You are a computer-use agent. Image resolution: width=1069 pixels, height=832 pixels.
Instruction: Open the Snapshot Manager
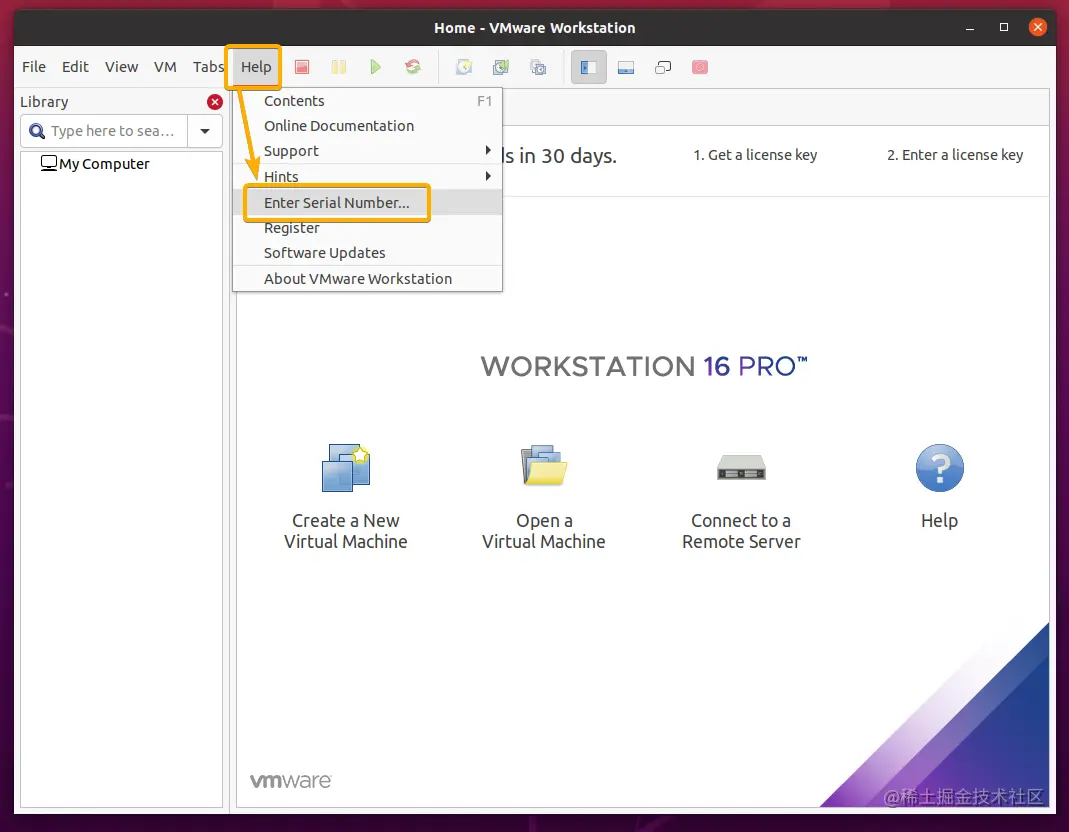click(x=537, y=67)
